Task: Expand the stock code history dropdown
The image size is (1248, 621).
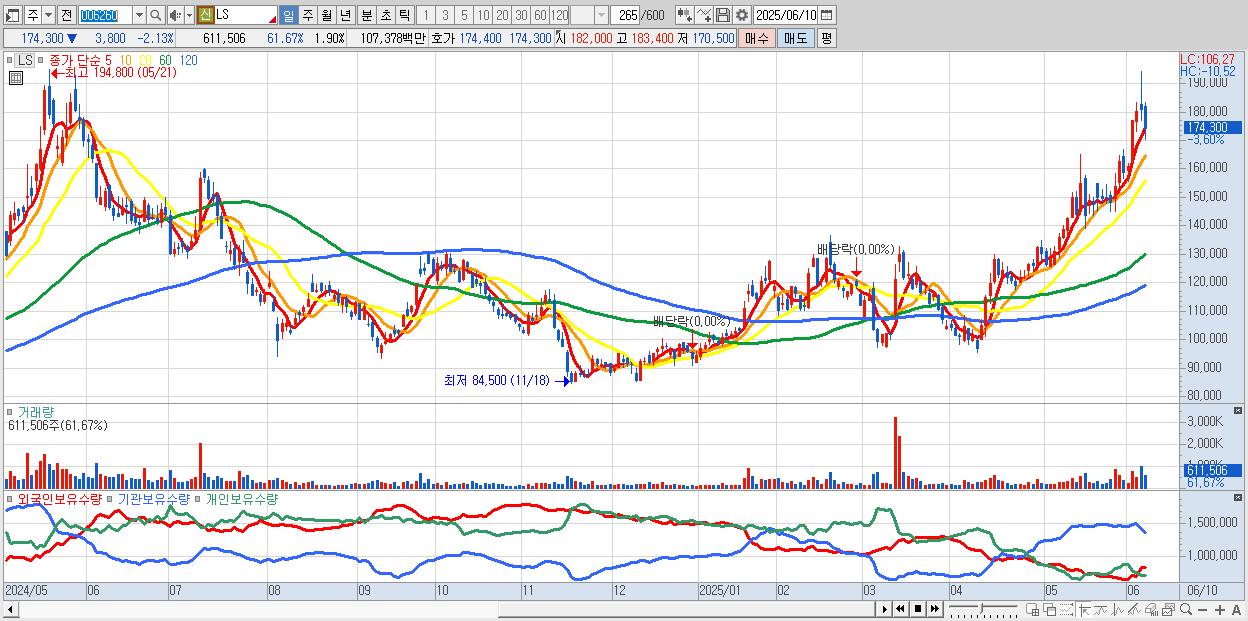Action: (139, 16)
